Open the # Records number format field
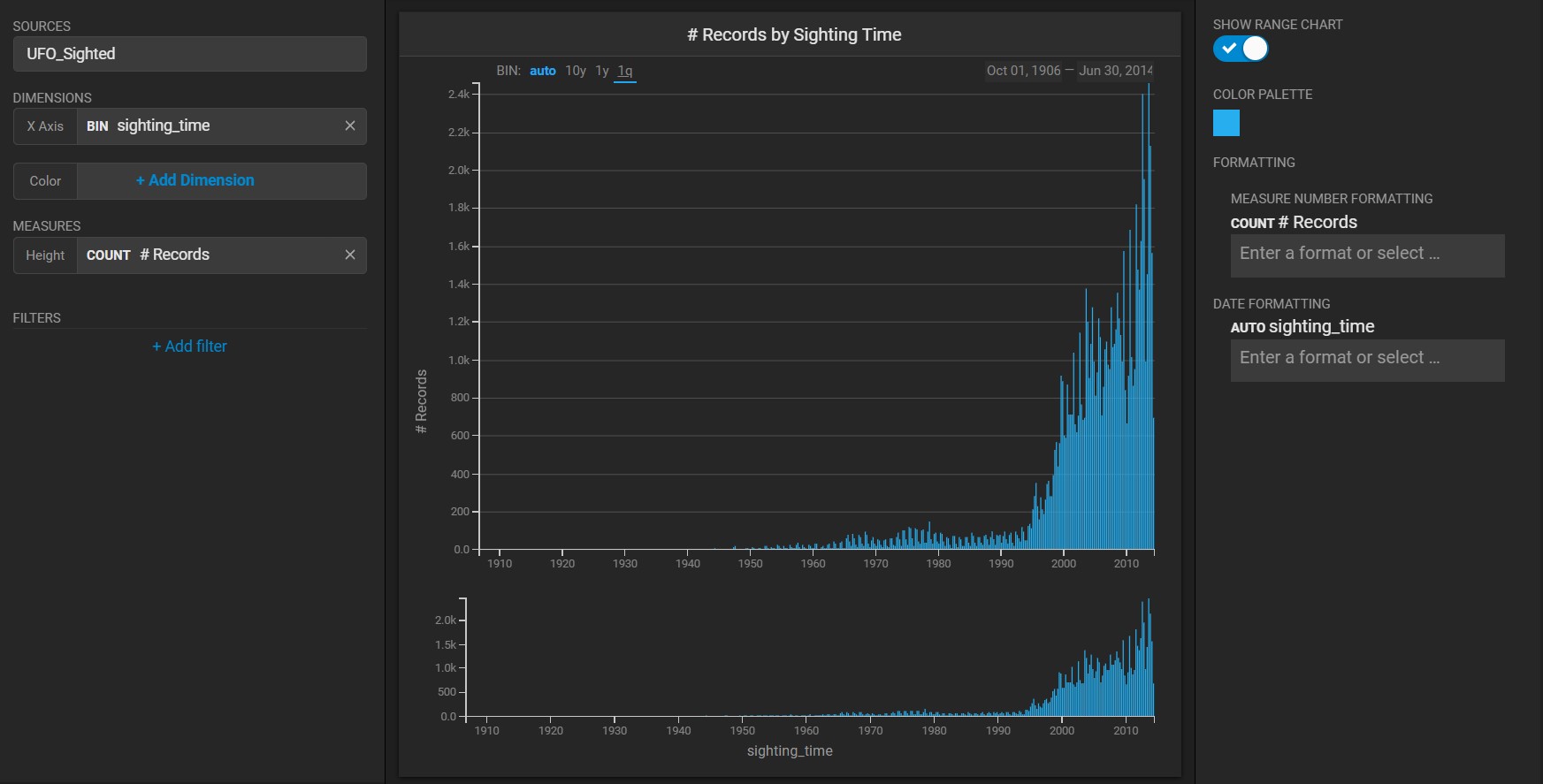Image resolution: width=1543 pixels, height=784 pixels. pyautogui.click(x=1366, y=255)
